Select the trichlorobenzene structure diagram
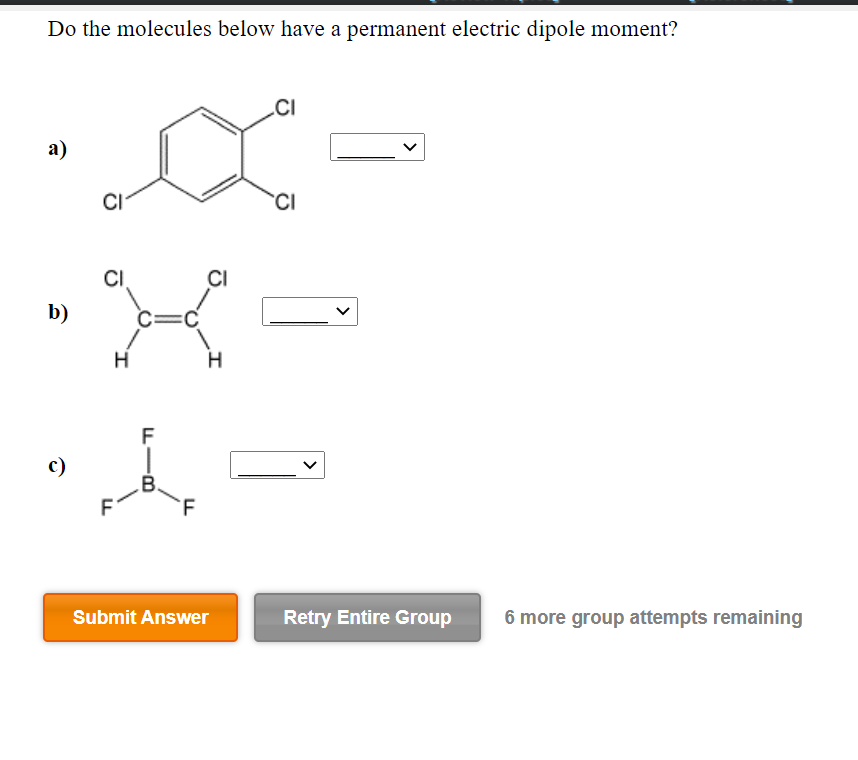 [200, 155]
